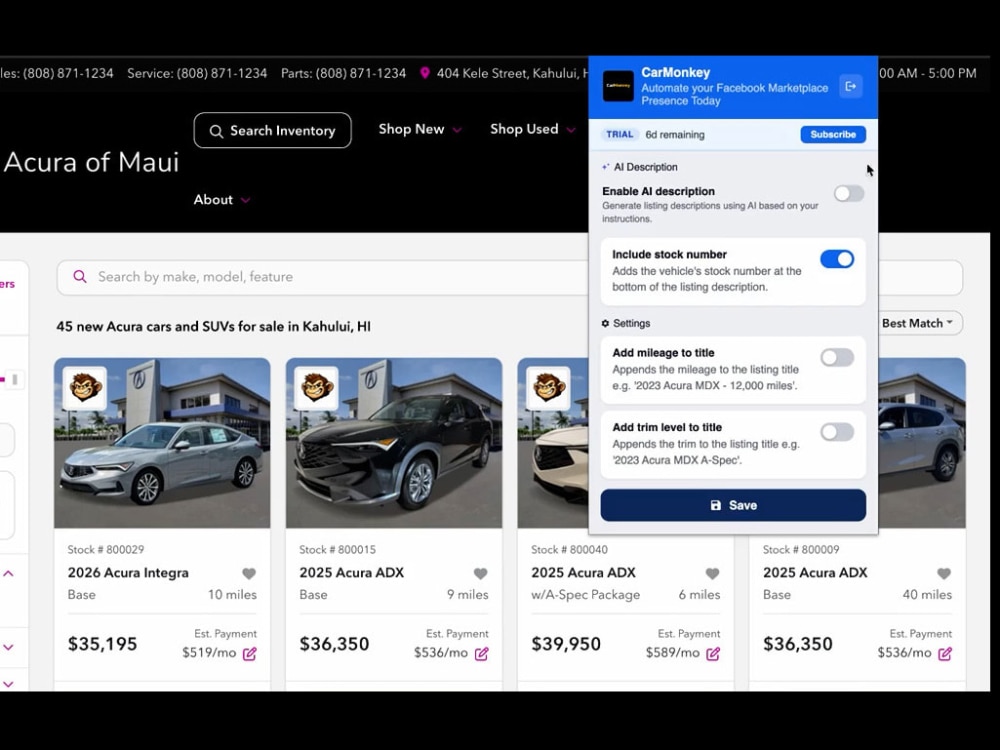The height and width of the screenshot is (750, 1000).
Task: Click the 'w/A-Spec Package' trim text
Action: (x=585, y=594)
